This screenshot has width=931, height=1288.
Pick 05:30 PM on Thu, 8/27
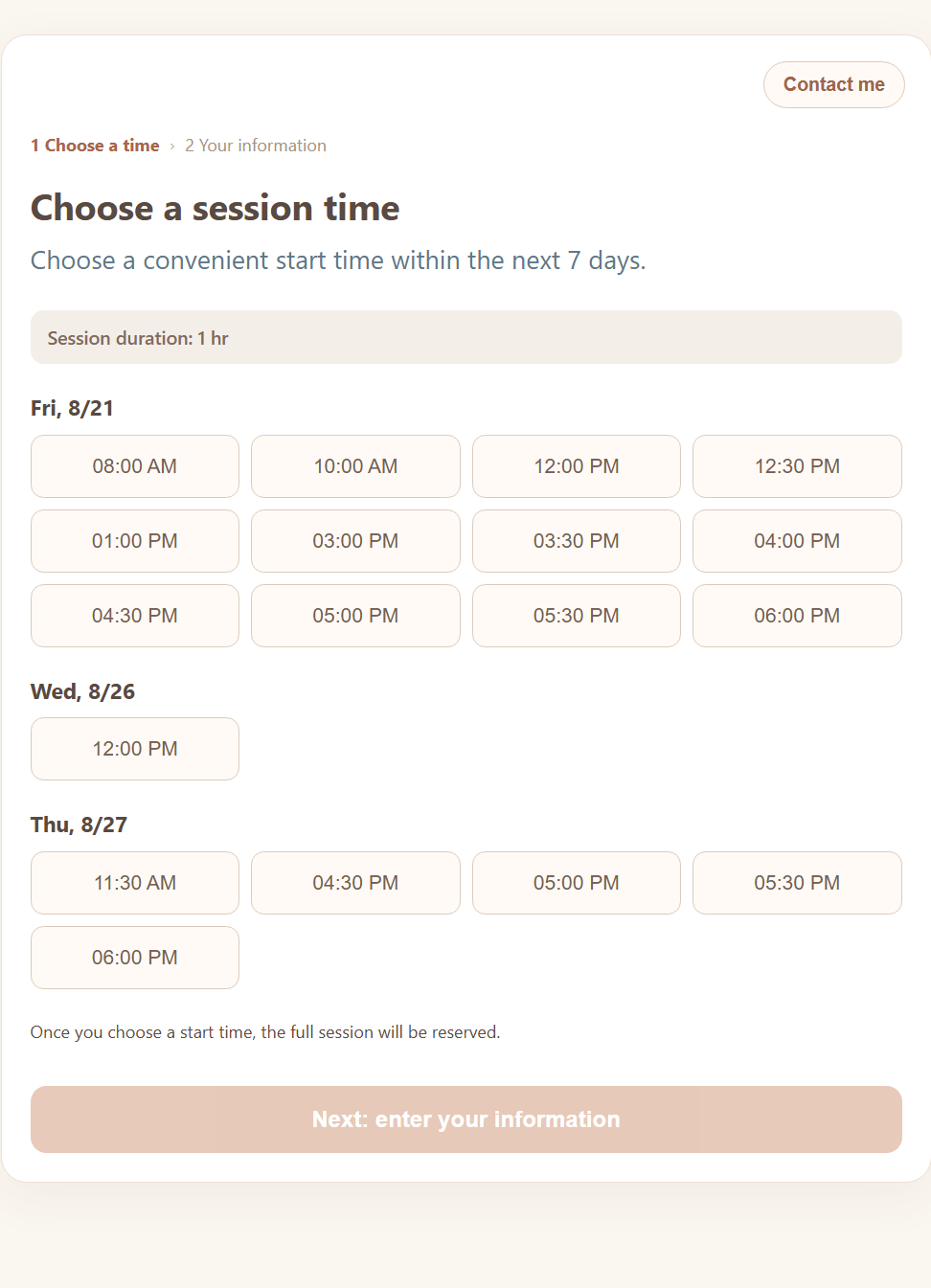click(x=797, y=883)
